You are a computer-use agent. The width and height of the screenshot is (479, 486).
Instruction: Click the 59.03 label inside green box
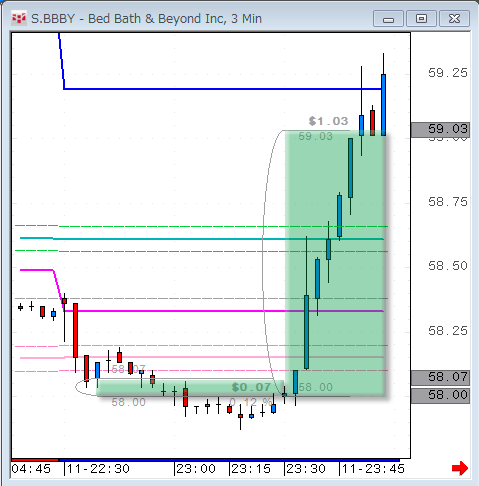315,136
